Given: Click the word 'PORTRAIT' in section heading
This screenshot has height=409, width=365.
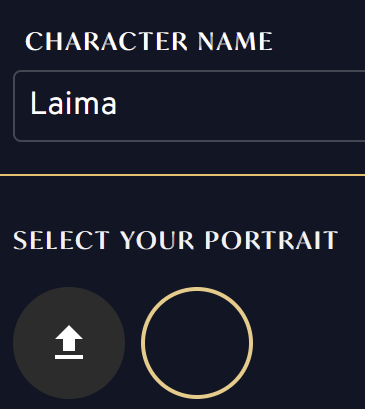Looking at the screenshot, I should tap(271, 240).
